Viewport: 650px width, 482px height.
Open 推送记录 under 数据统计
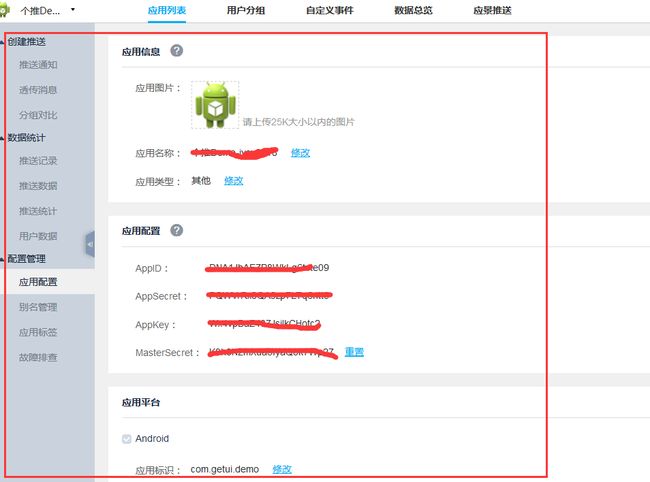38,161
